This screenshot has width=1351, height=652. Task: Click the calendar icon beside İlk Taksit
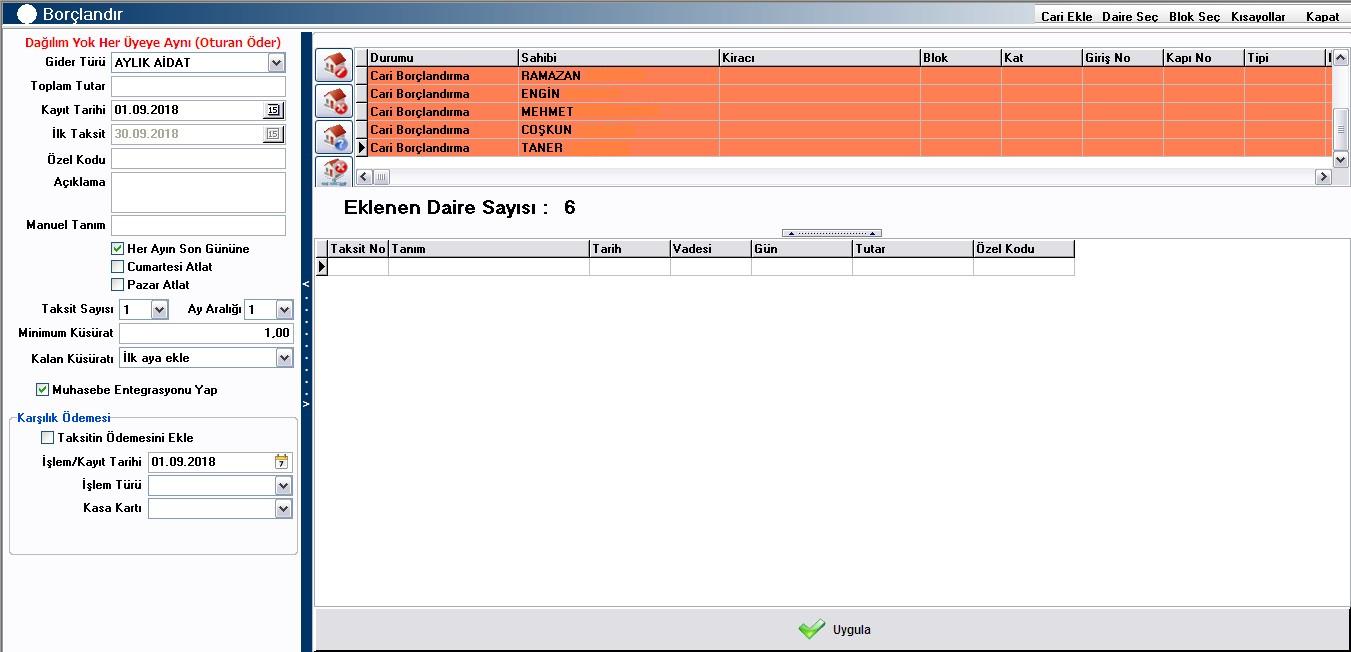click(273, 134)
